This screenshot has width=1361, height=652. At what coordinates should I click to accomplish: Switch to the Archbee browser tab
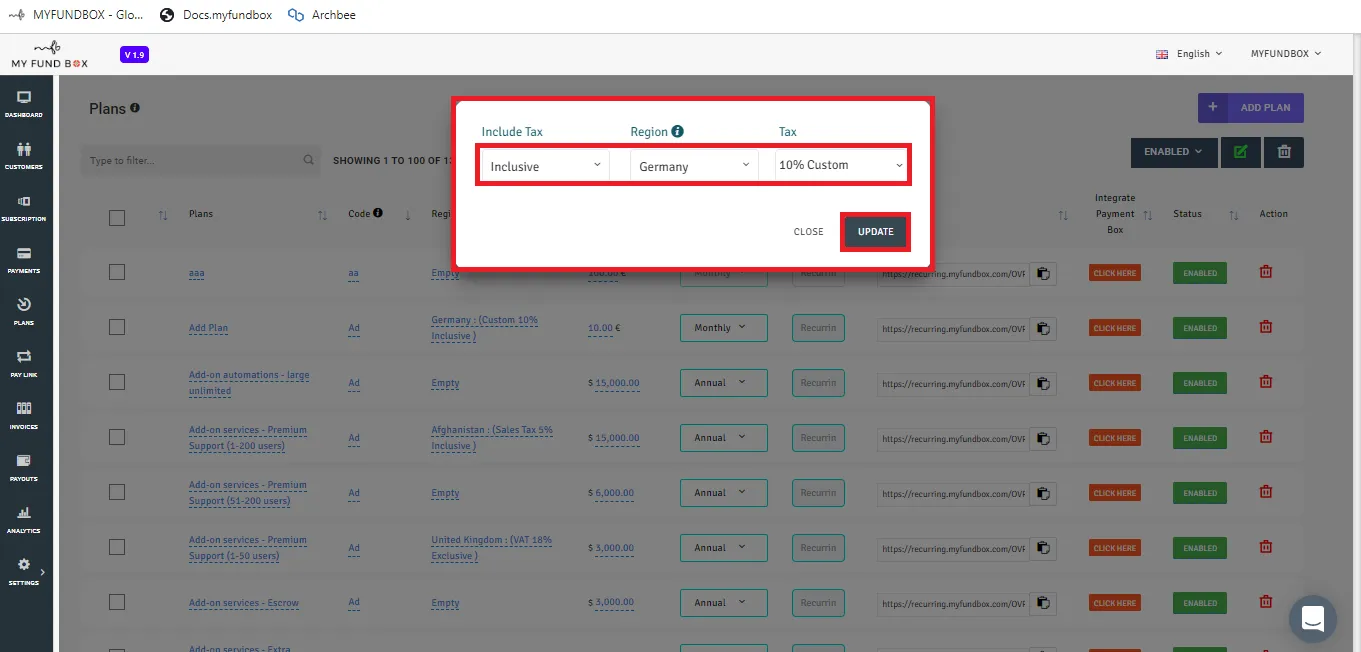(322, 15)
